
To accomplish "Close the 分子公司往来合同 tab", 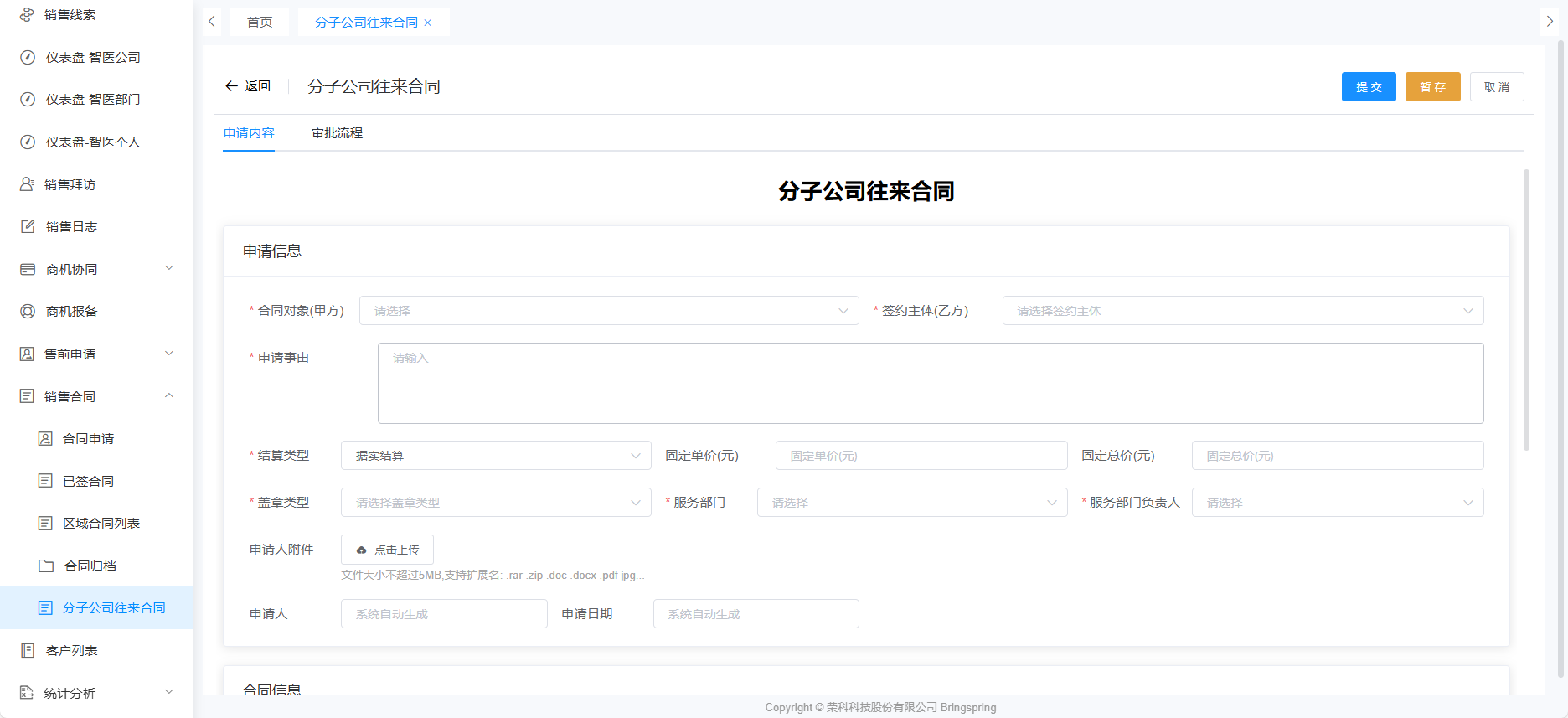I will [x=428, y=23].
